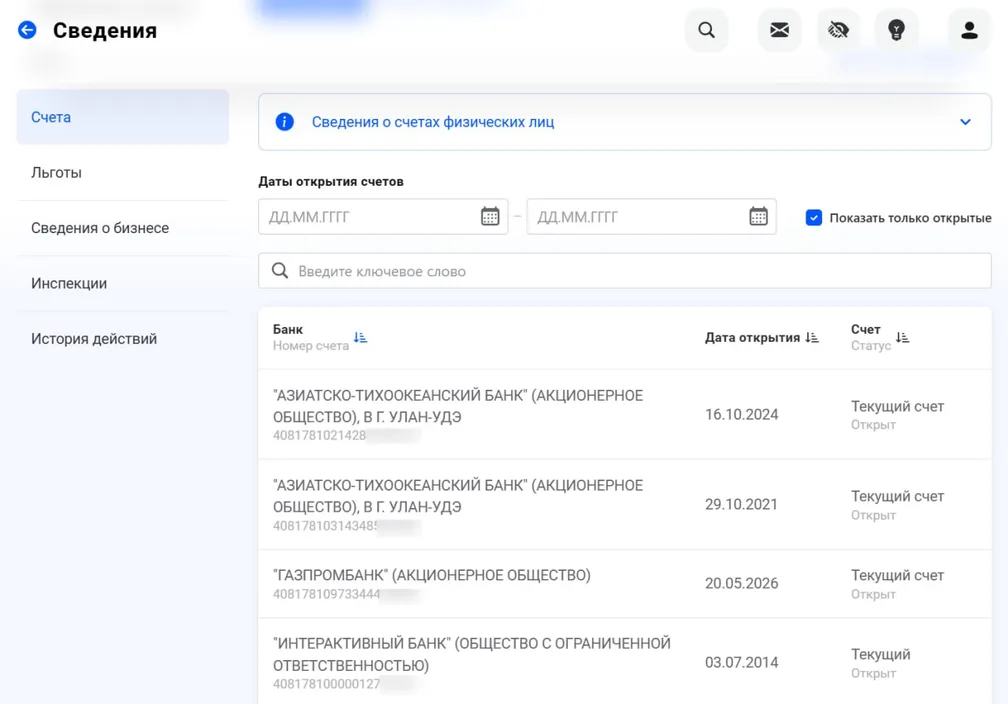Open the calendar for the start date field

490,217
